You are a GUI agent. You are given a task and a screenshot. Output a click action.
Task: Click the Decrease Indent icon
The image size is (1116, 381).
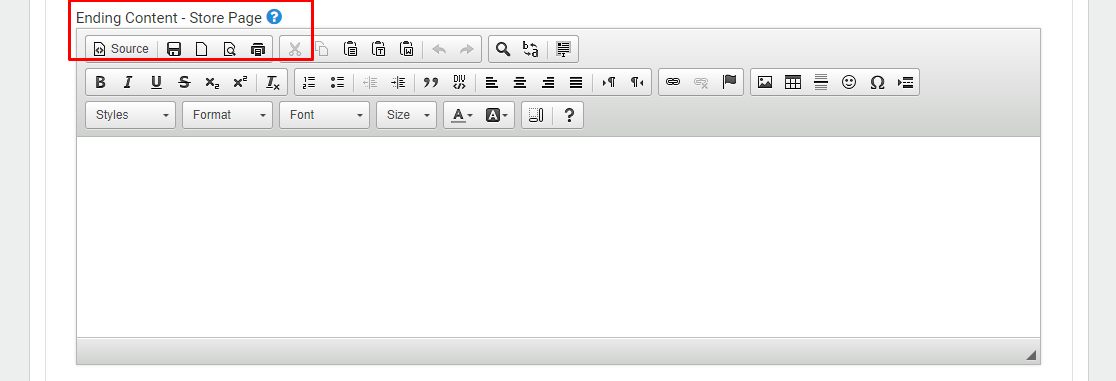(x=370, y=82)
